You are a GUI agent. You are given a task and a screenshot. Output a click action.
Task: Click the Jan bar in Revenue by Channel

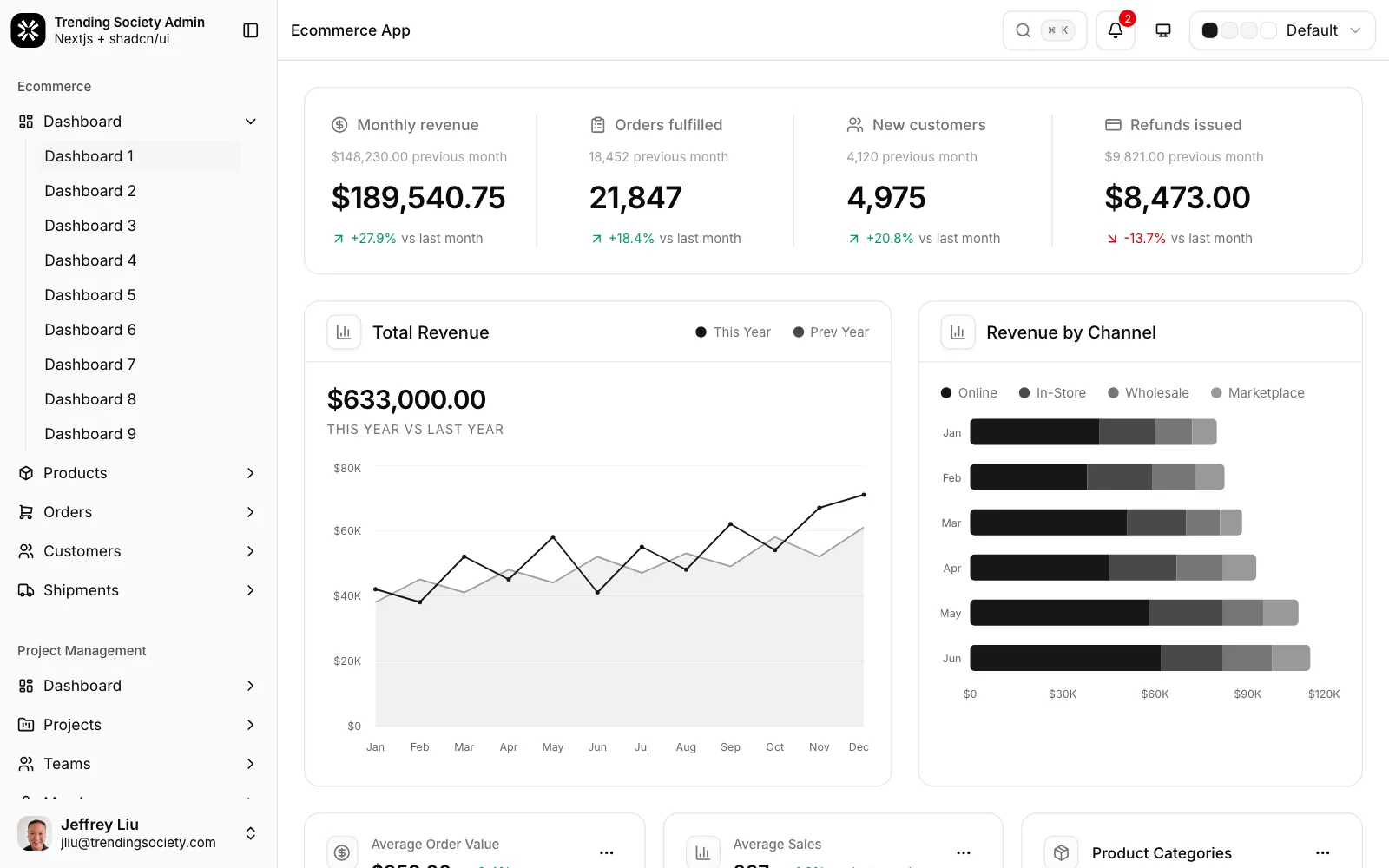click(1093, 431)
